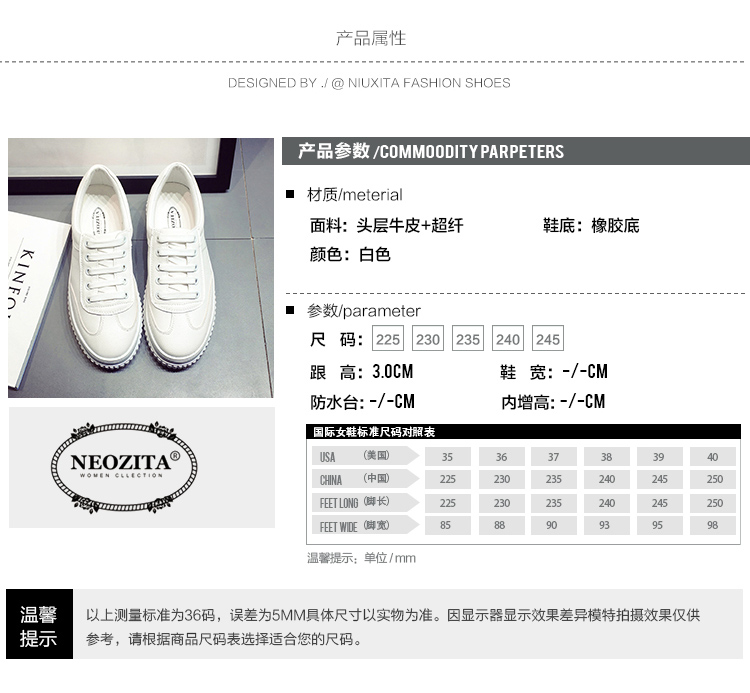Image resolution: width=750 pixels, height=693 pixels.
Task: Click the 产品属性 section title
Action: [371, 38]
